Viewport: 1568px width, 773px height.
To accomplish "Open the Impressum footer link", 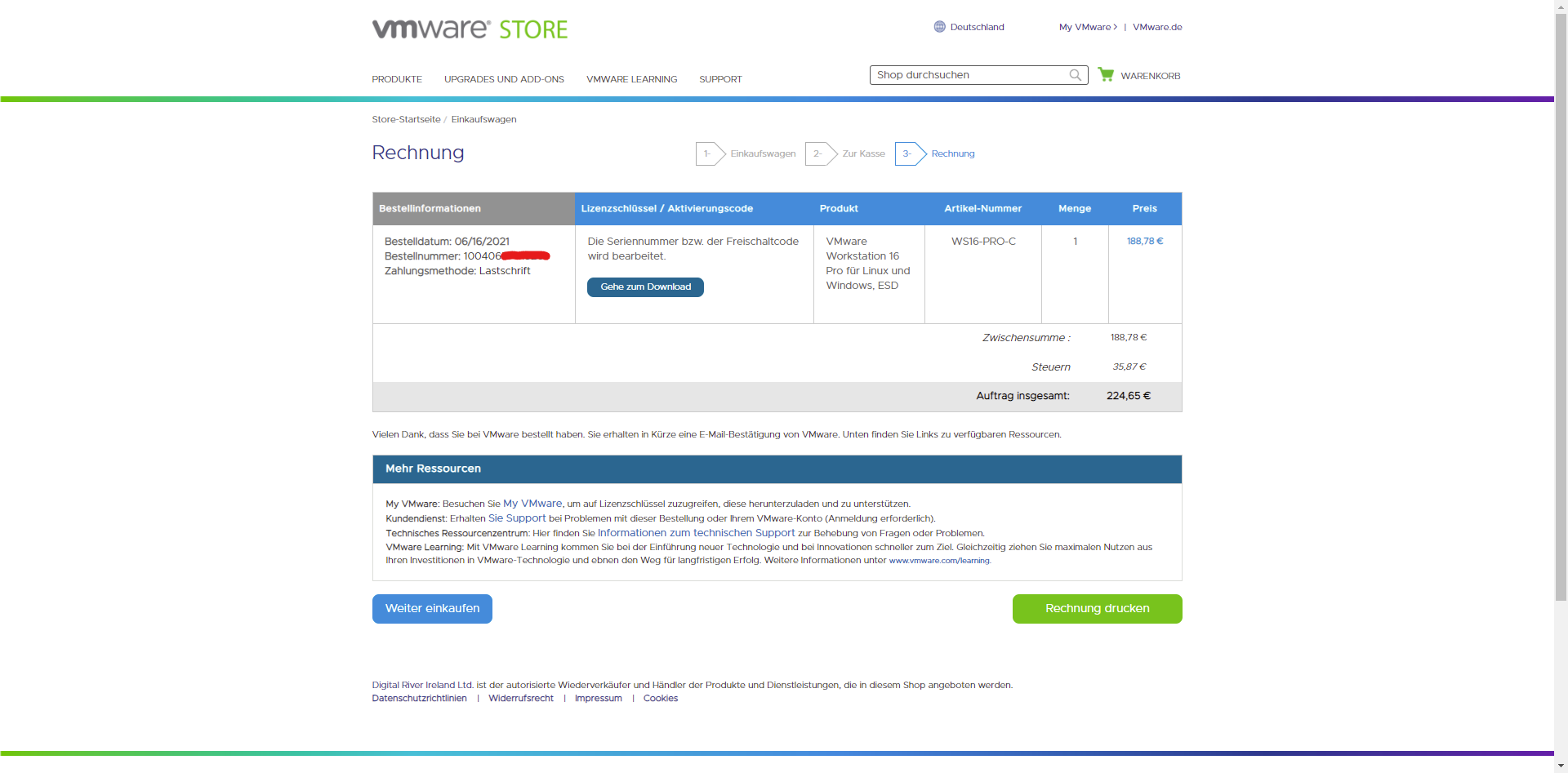I will pyautogui.click(x=598, y=698).
